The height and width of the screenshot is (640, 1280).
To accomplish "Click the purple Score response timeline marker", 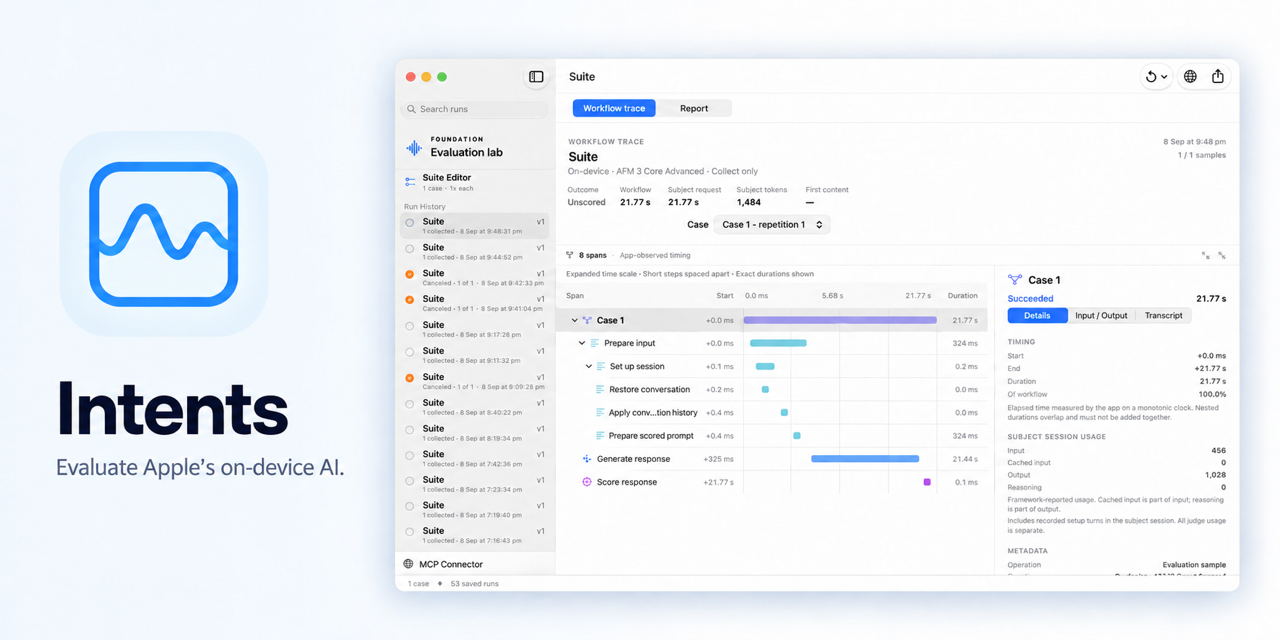I will (x=927, y=482).
